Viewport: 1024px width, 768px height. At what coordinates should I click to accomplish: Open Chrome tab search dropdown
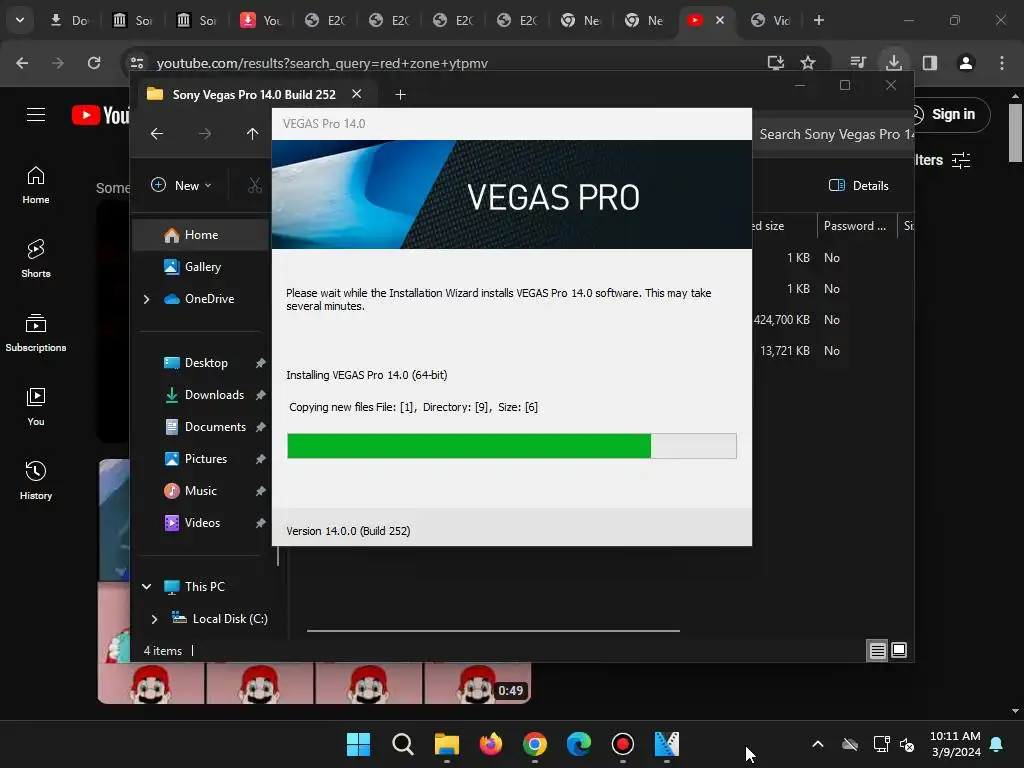pos(20,20)
